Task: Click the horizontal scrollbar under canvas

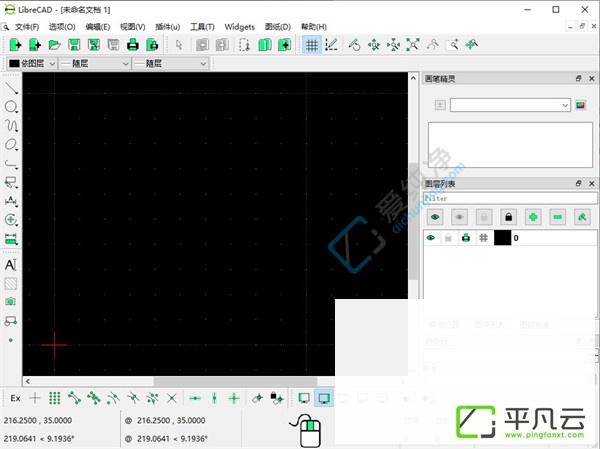Action: 235,381
